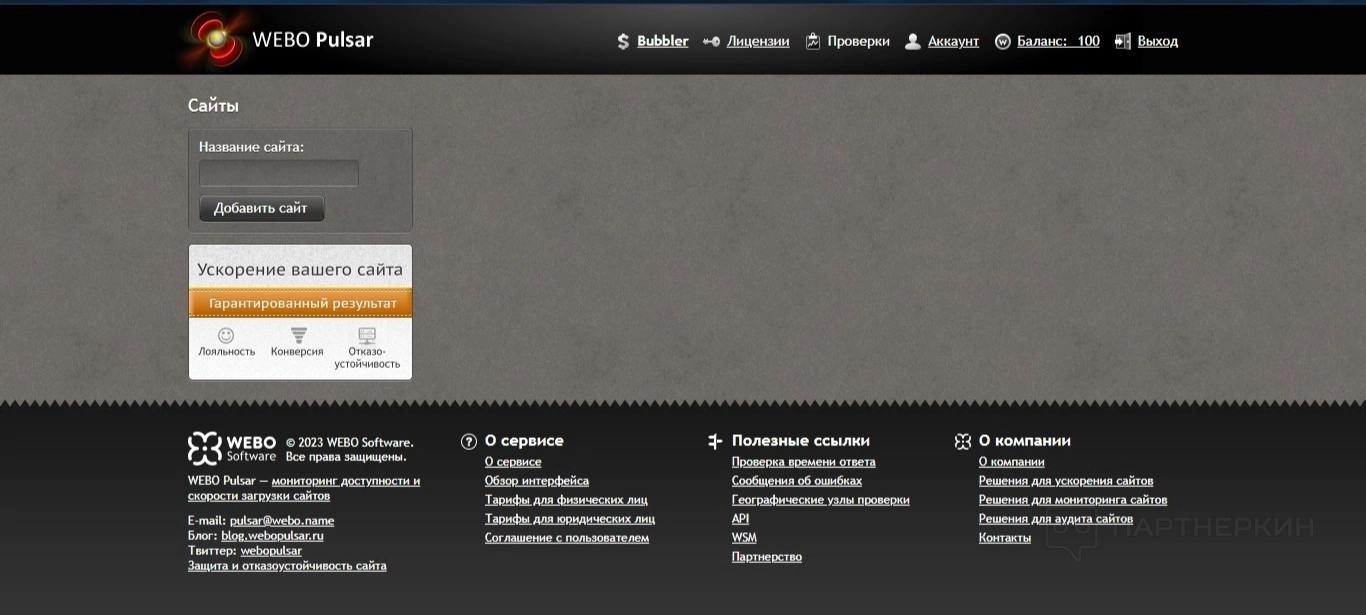Image resolution: width=1366 pixels, height=615 pixels.
Task: Open the API footer link
Action: 740,519
